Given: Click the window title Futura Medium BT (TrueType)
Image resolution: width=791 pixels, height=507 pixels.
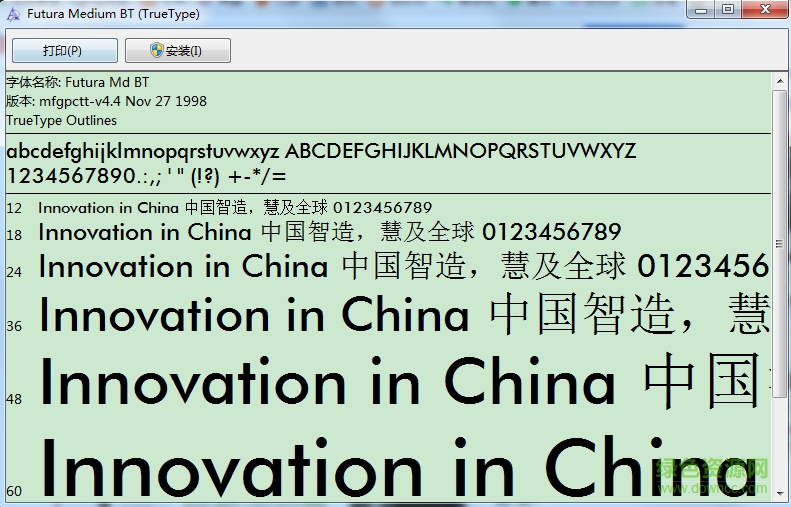Looking at the screenshot, I should 114,14.
